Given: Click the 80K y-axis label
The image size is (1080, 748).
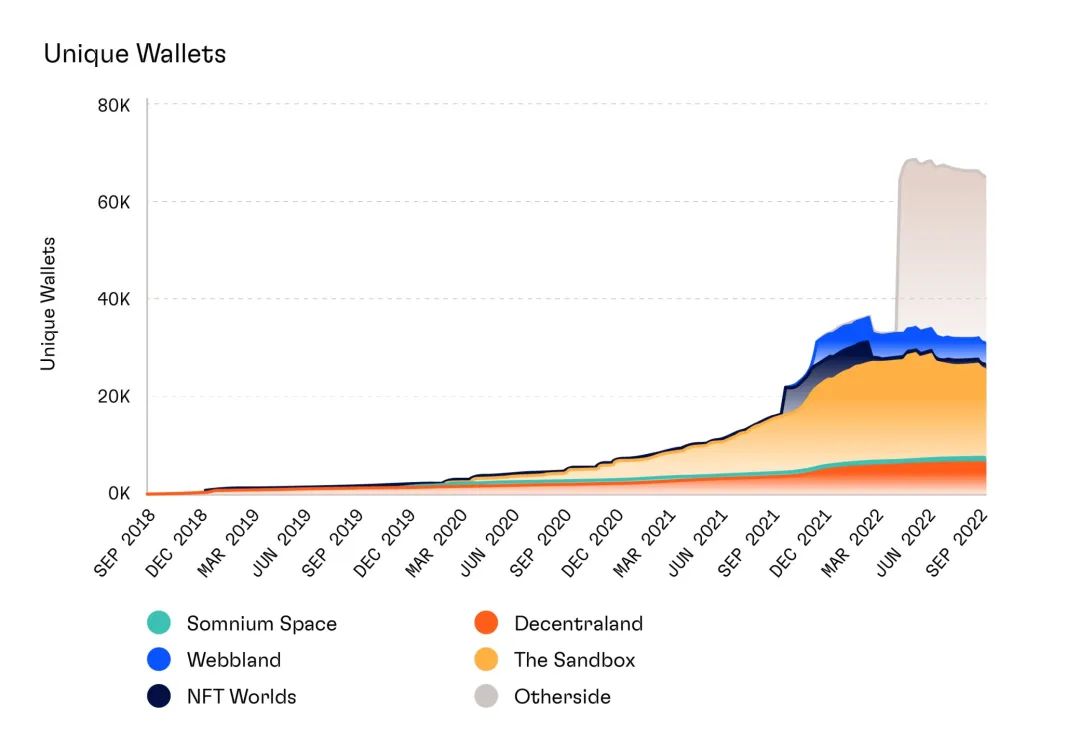Looking at the screenshot, I should point(114,105).
